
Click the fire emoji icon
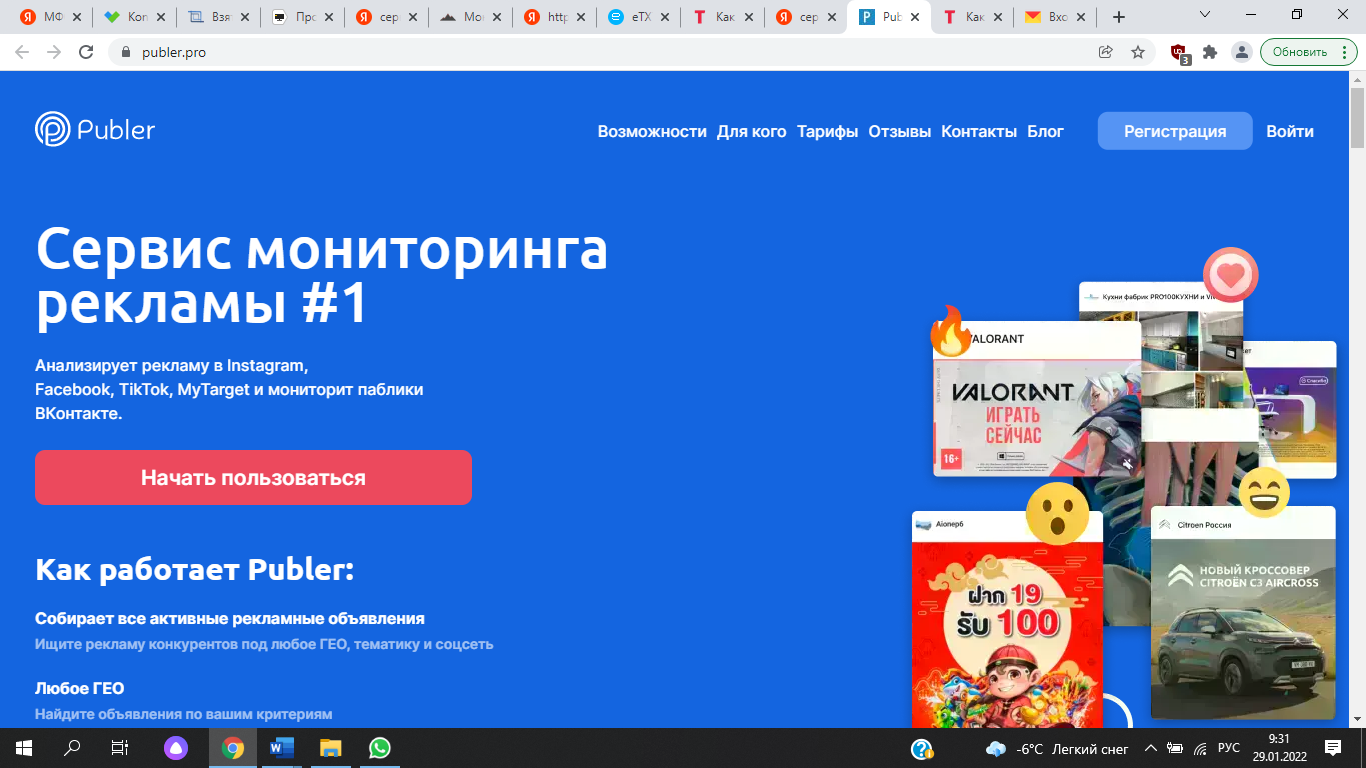[951, 331]
